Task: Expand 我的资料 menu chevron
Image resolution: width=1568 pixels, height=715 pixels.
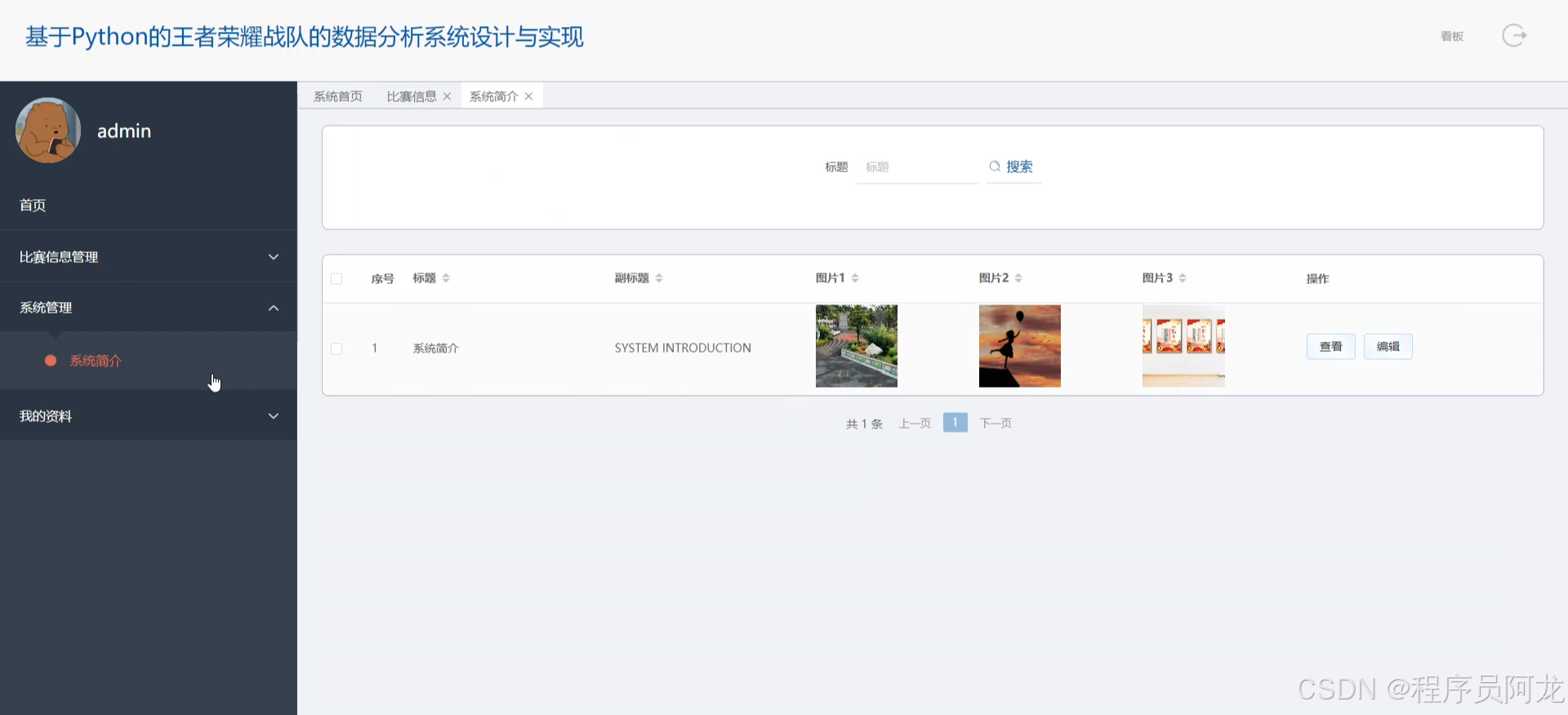Action: click(x=274, y=416)
